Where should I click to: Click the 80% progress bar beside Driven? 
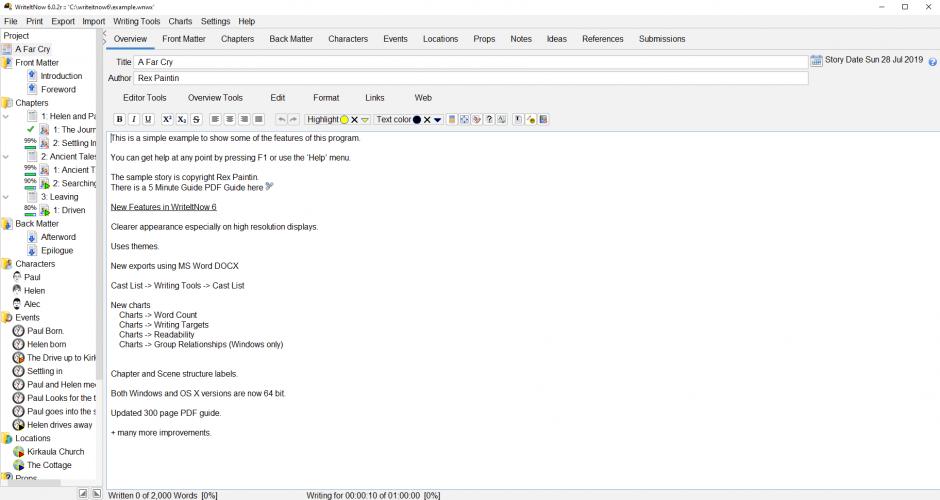[x=30, y=210]
